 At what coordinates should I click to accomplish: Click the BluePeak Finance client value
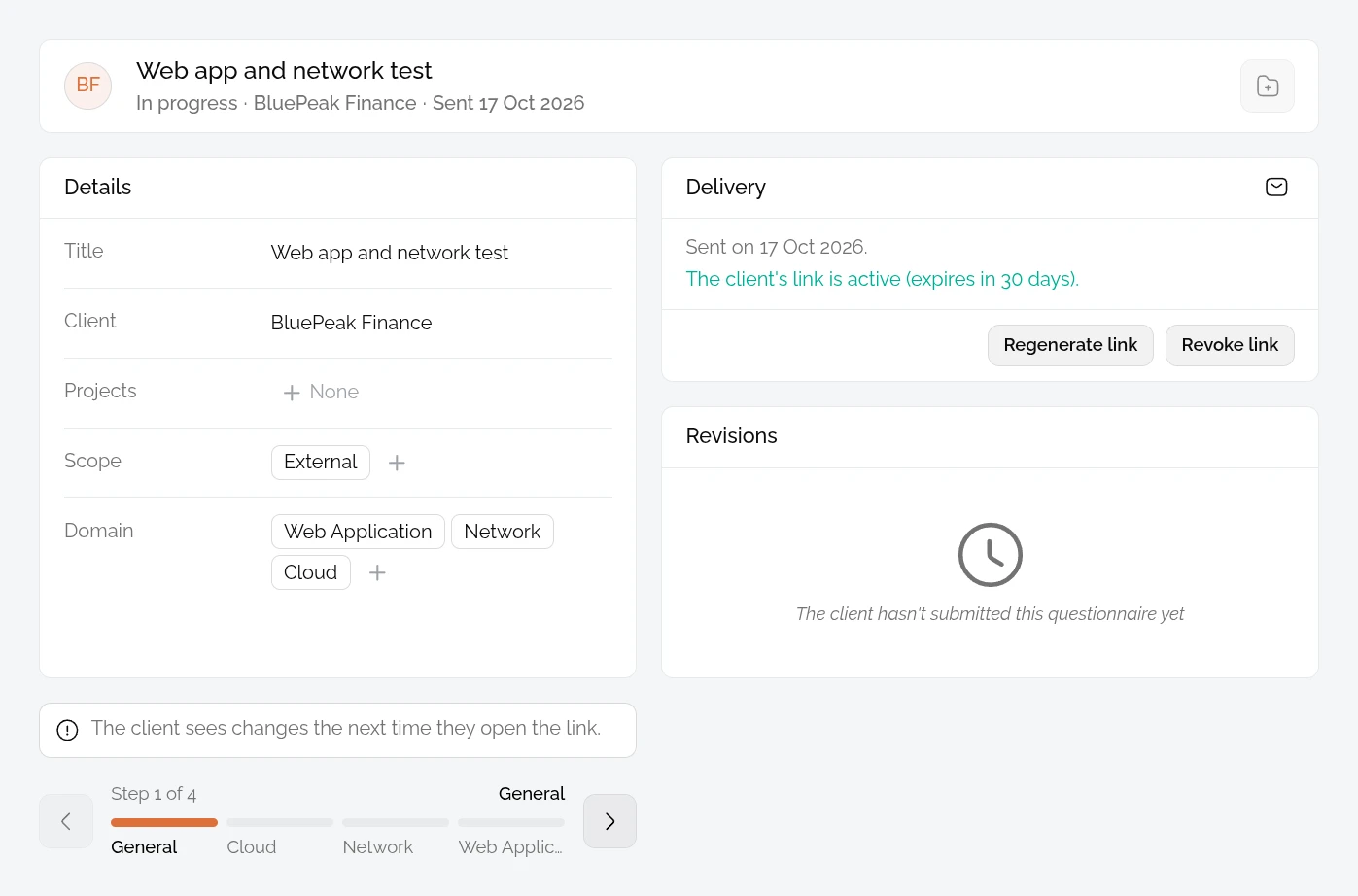352,323
